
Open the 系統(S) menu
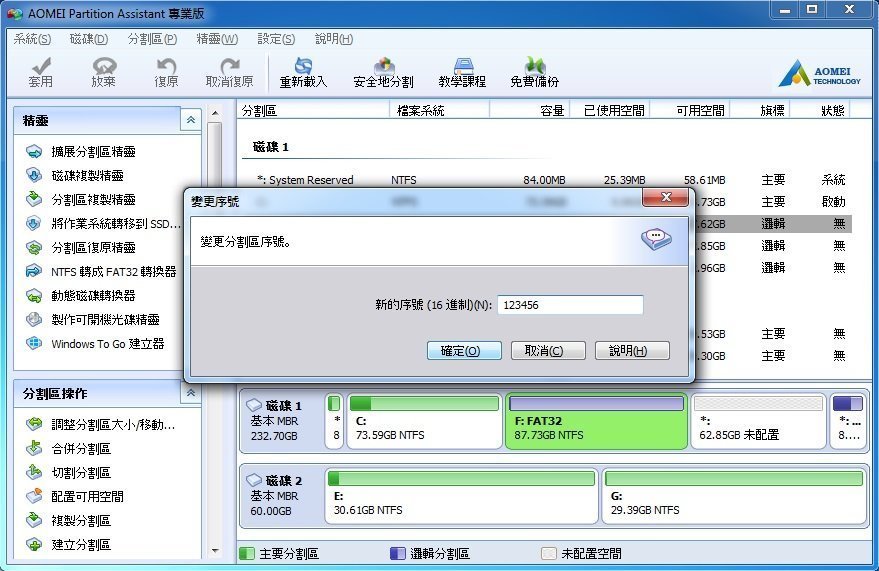[32, 39]
